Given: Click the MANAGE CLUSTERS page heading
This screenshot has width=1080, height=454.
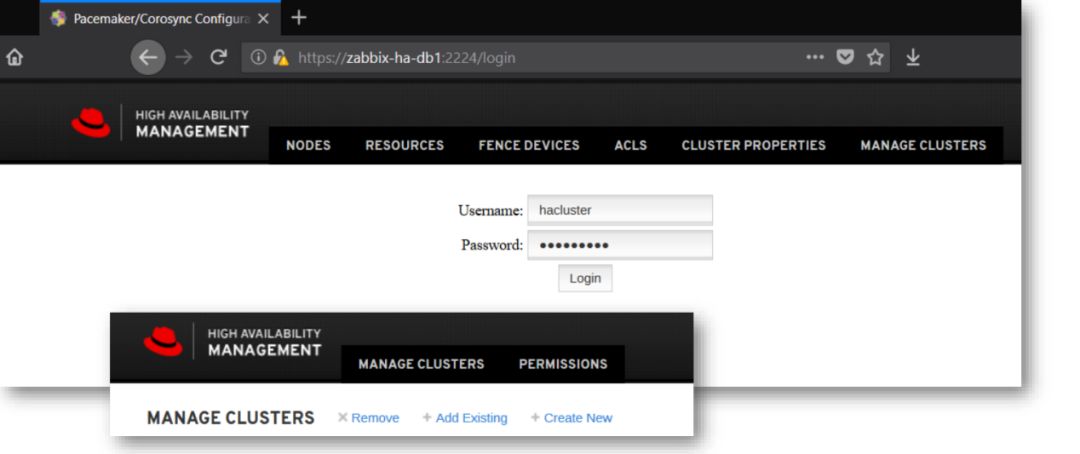Looking at the screenshot, I should click(231, 417).
